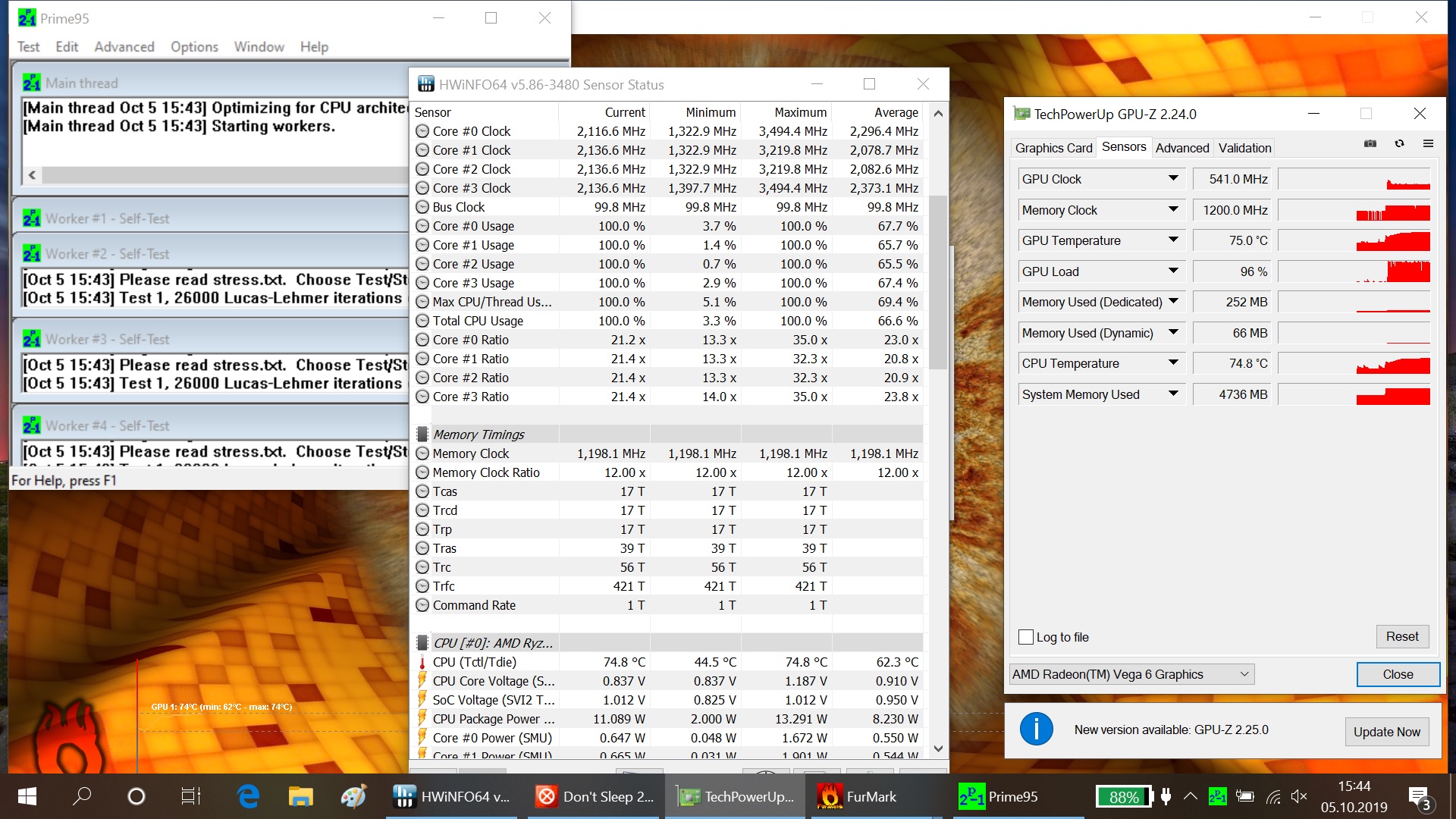Open the GPU-Z hamburger menu icon
Screen dimensions: 1456x819
(x=1428, y=144)
